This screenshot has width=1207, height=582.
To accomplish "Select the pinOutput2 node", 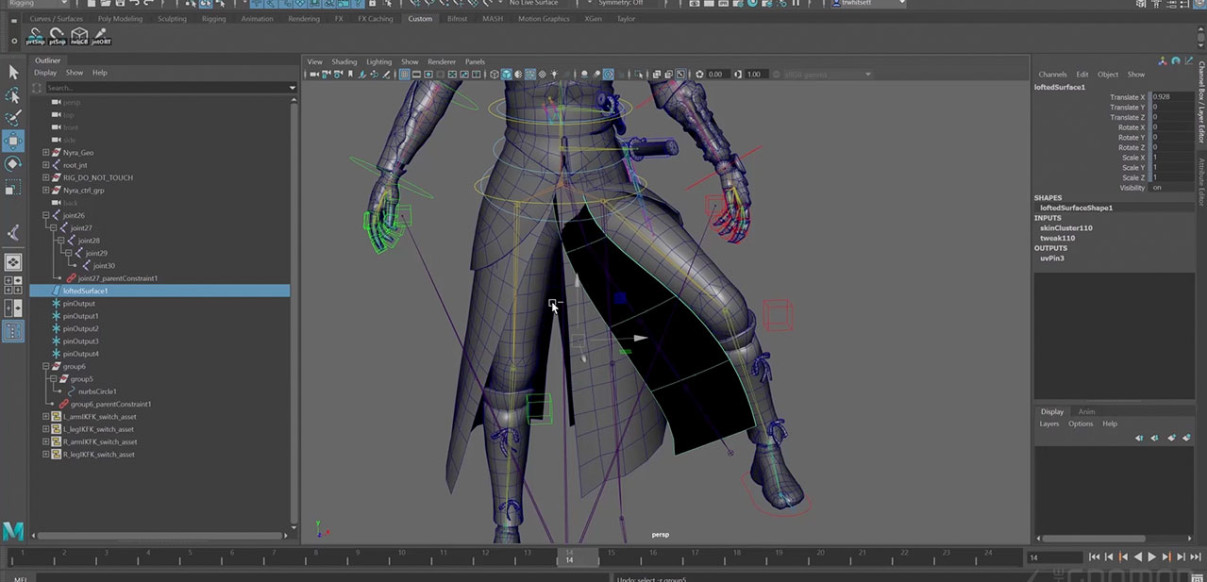I will pyautogui.click(x=80, y=329).
